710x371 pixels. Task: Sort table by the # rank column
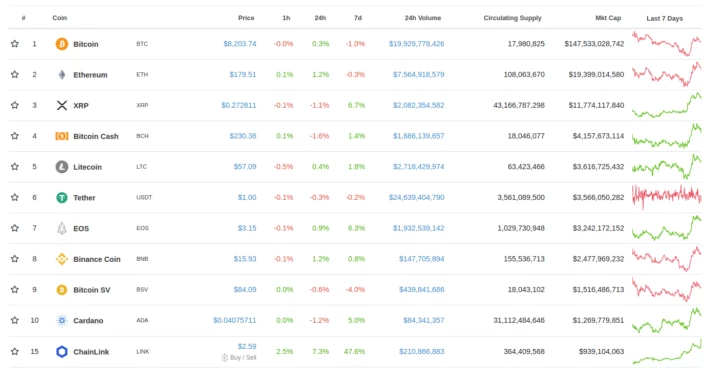24,18
